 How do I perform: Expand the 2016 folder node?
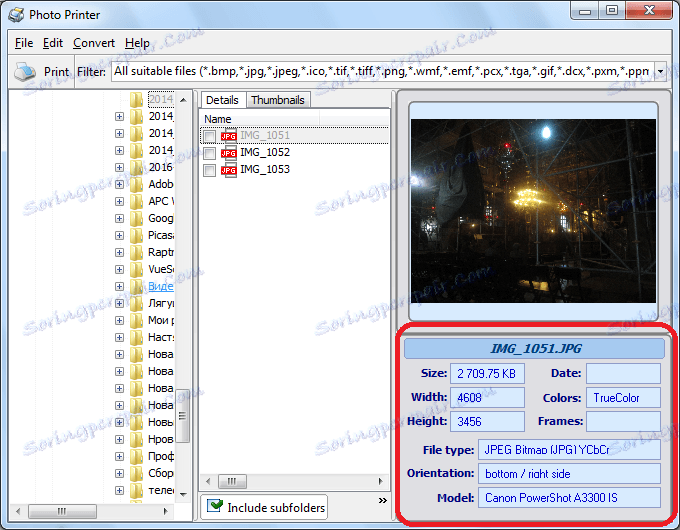coord(119,167)
